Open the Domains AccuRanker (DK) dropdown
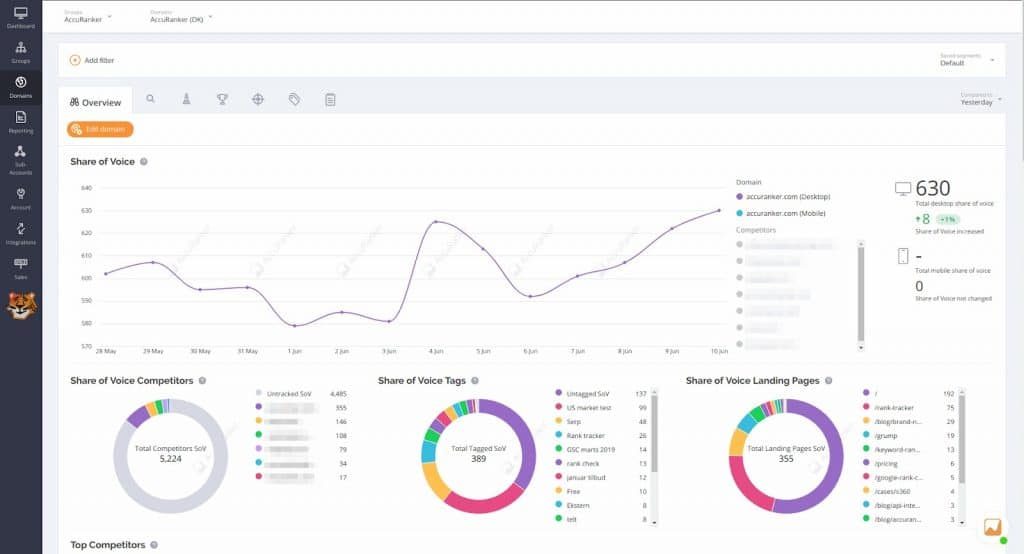 (x=182, y=17)
